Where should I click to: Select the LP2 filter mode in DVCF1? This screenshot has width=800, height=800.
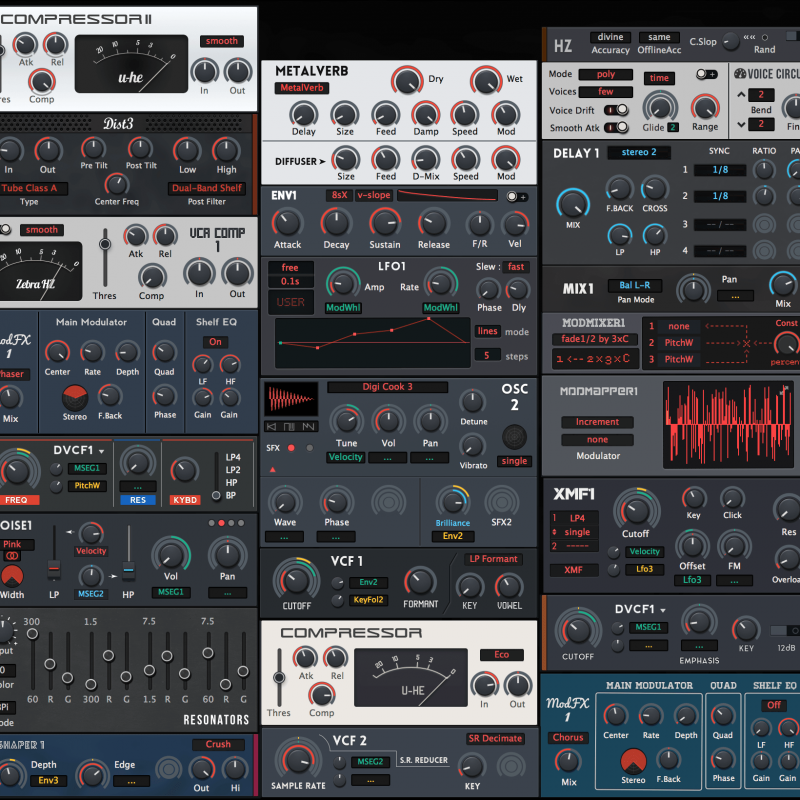click(x=232, y=469)
